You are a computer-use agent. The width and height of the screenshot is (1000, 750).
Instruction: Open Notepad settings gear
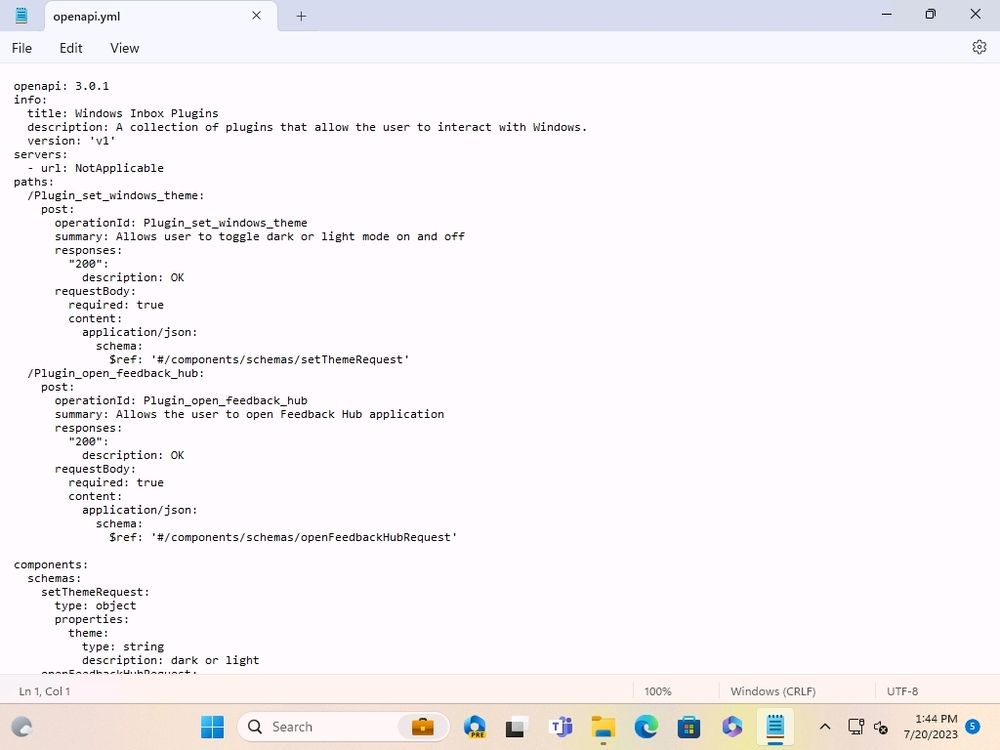979,47
